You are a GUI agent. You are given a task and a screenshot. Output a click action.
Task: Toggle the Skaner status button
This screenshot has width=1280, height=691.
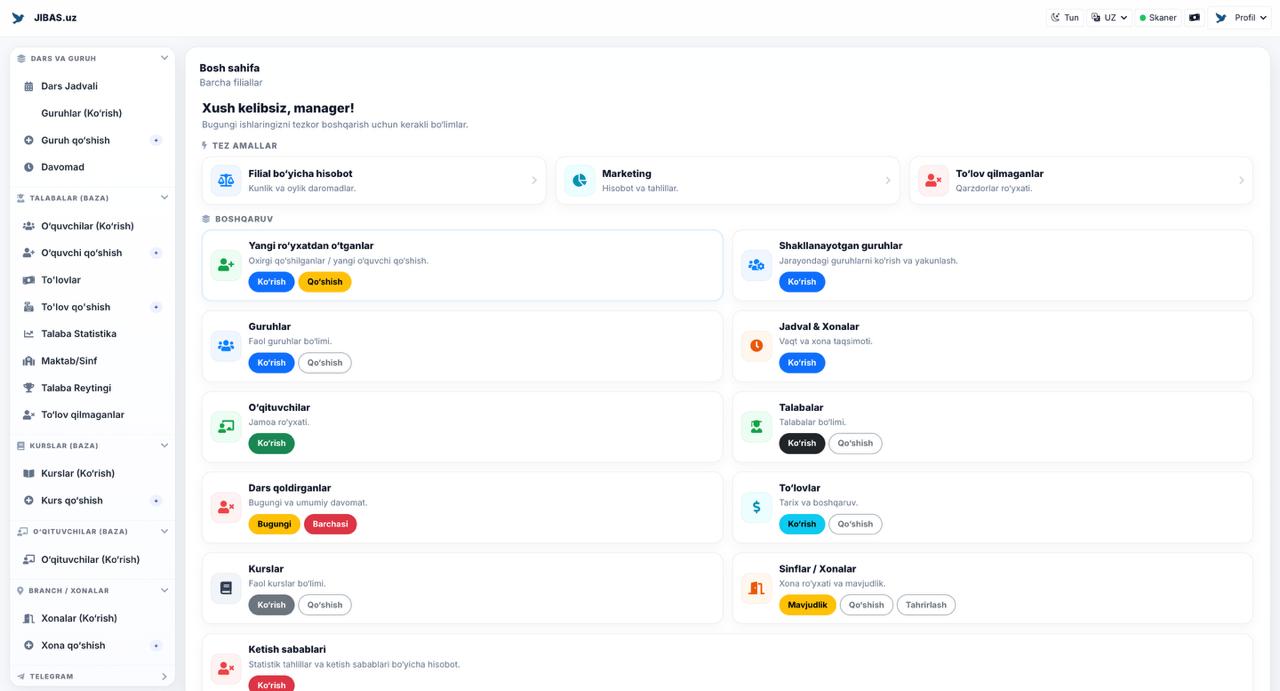tap(1158, 18)
